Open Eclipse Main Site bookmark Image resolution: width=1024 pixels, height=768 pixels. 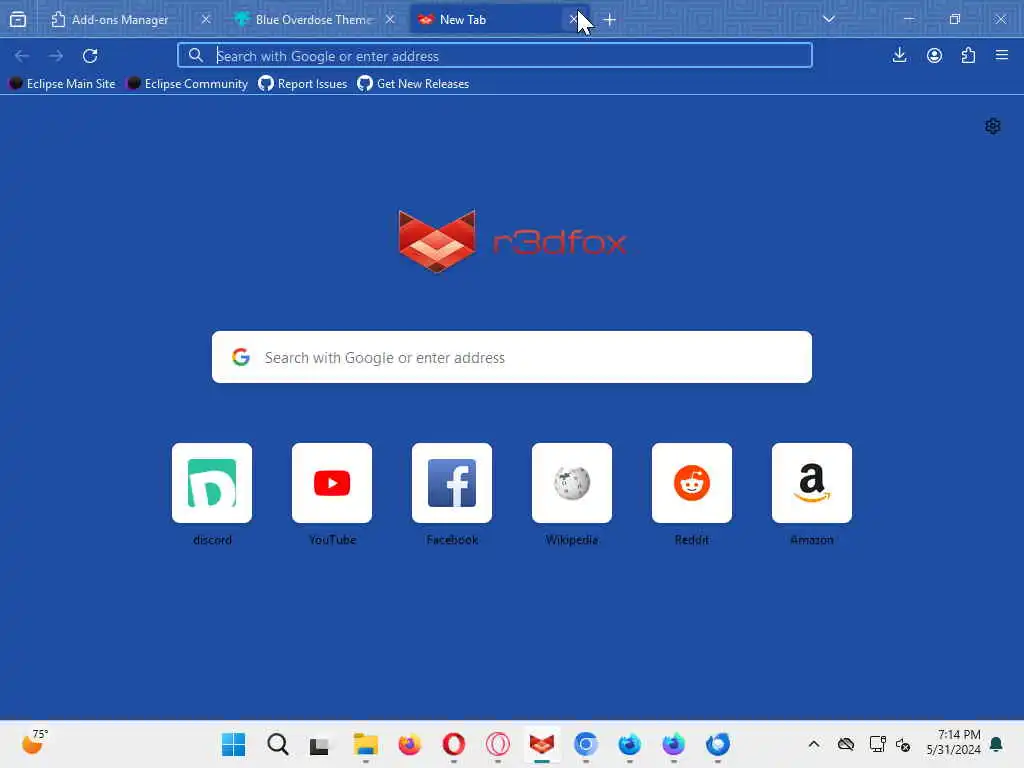[x=62, y=84]
